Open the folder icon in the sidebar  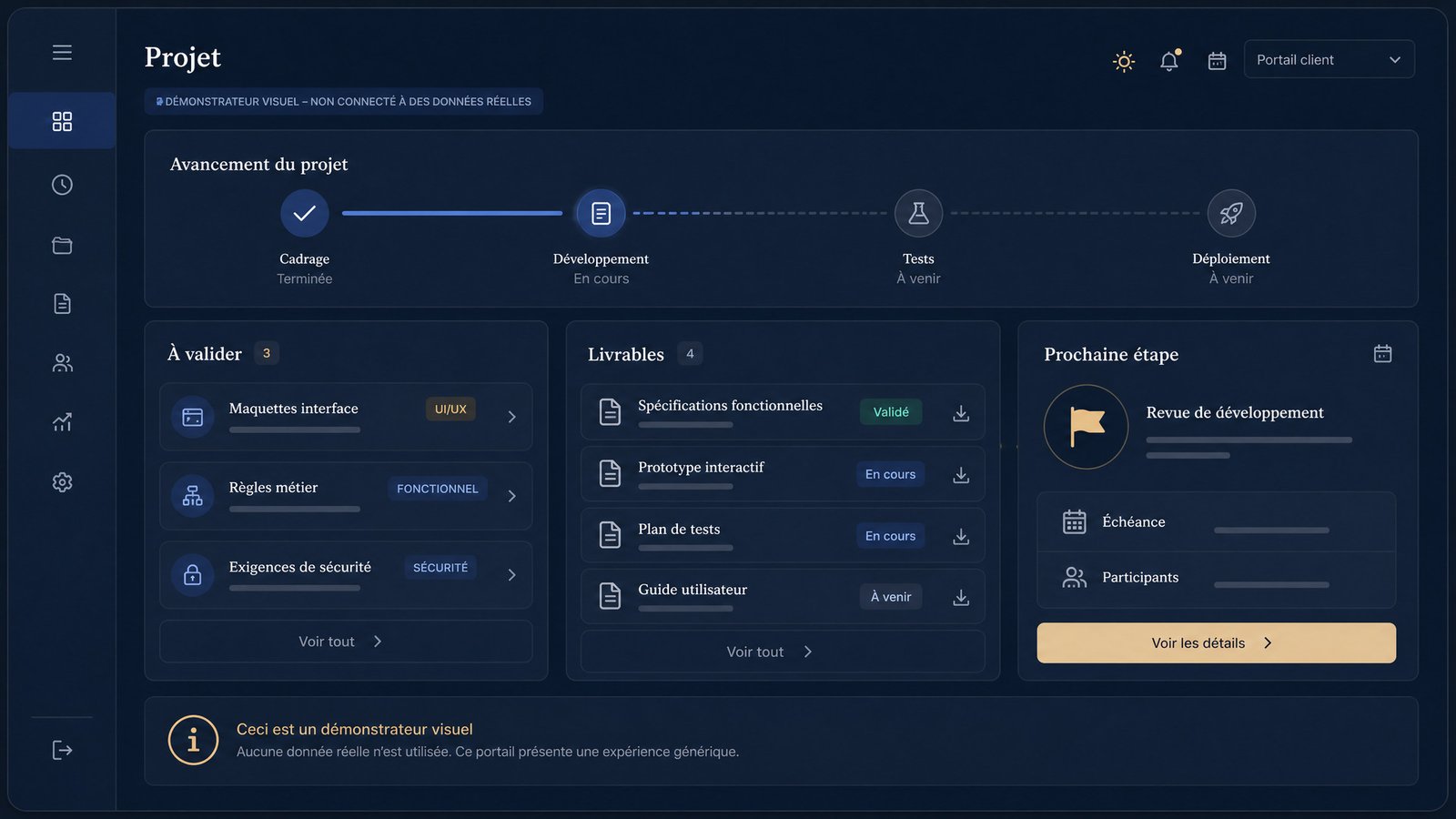[62, 246]
